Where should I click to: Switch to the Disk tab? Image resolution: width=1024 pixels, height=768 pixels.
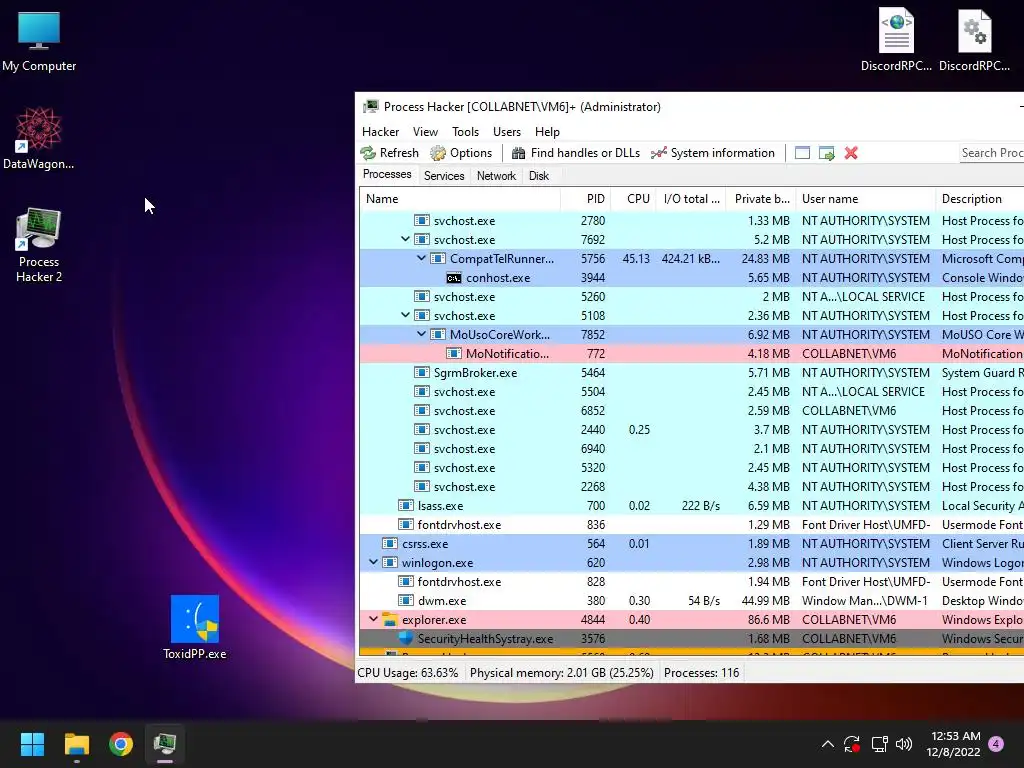pyautogui.click(x=539, y=176)
